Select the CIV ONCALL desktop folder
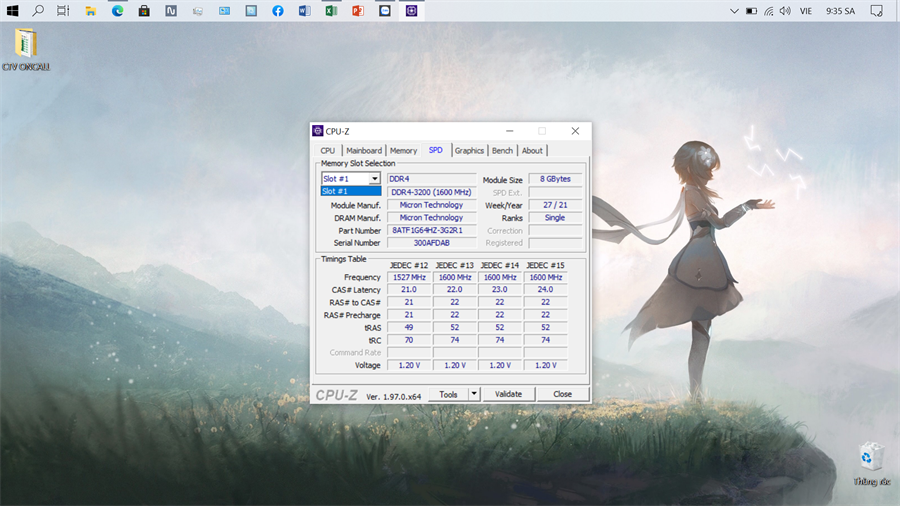 pos(26,50)
